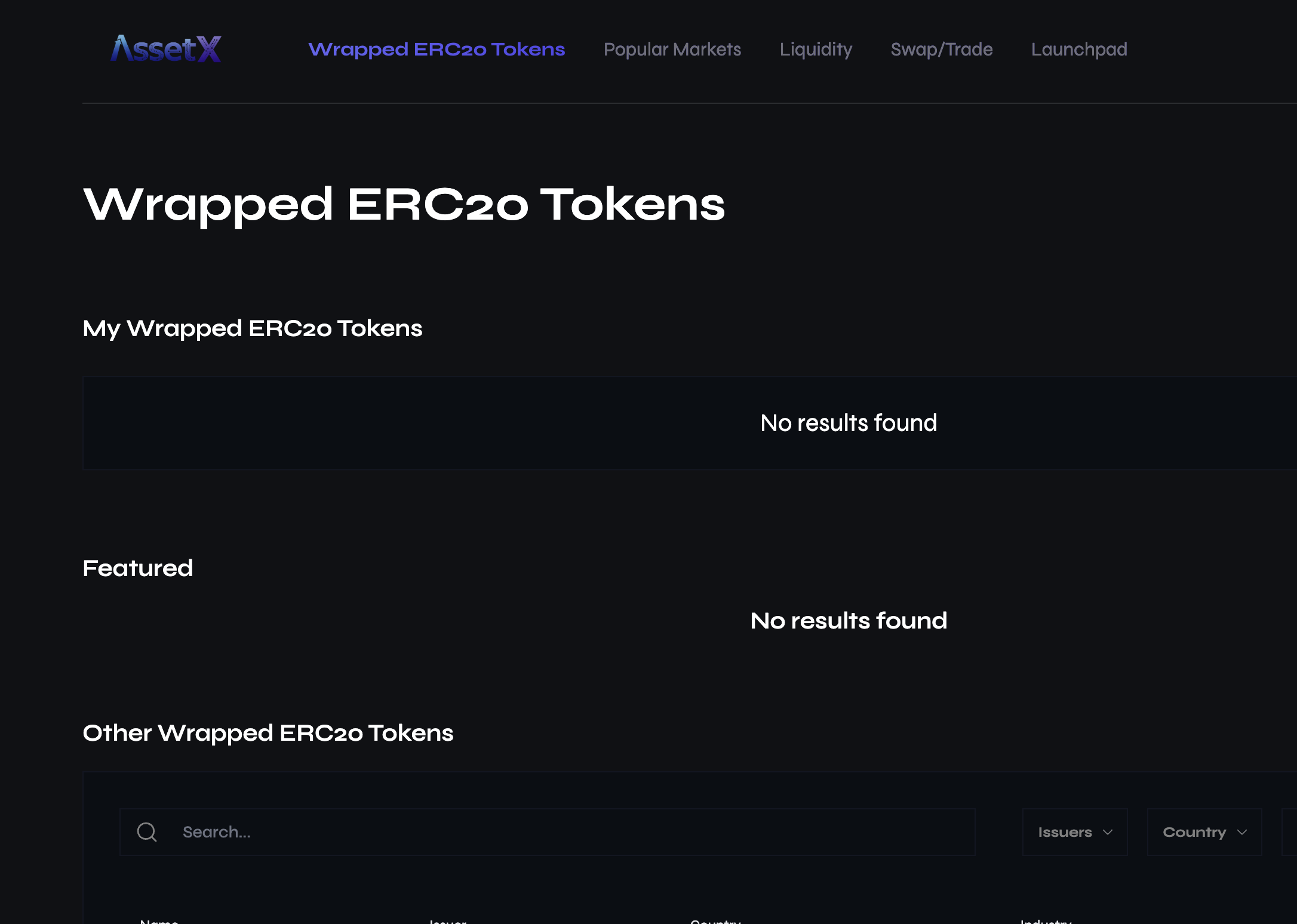
Task: Click the My Wrapped ERC20 Tokens heading
Action: [x=253, y=328]
